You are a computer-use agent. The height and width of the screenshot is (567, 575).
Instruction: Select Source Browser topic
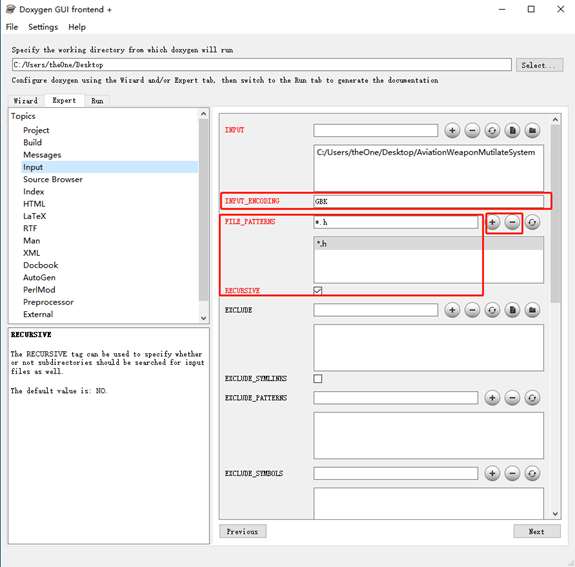pos(53,179)
